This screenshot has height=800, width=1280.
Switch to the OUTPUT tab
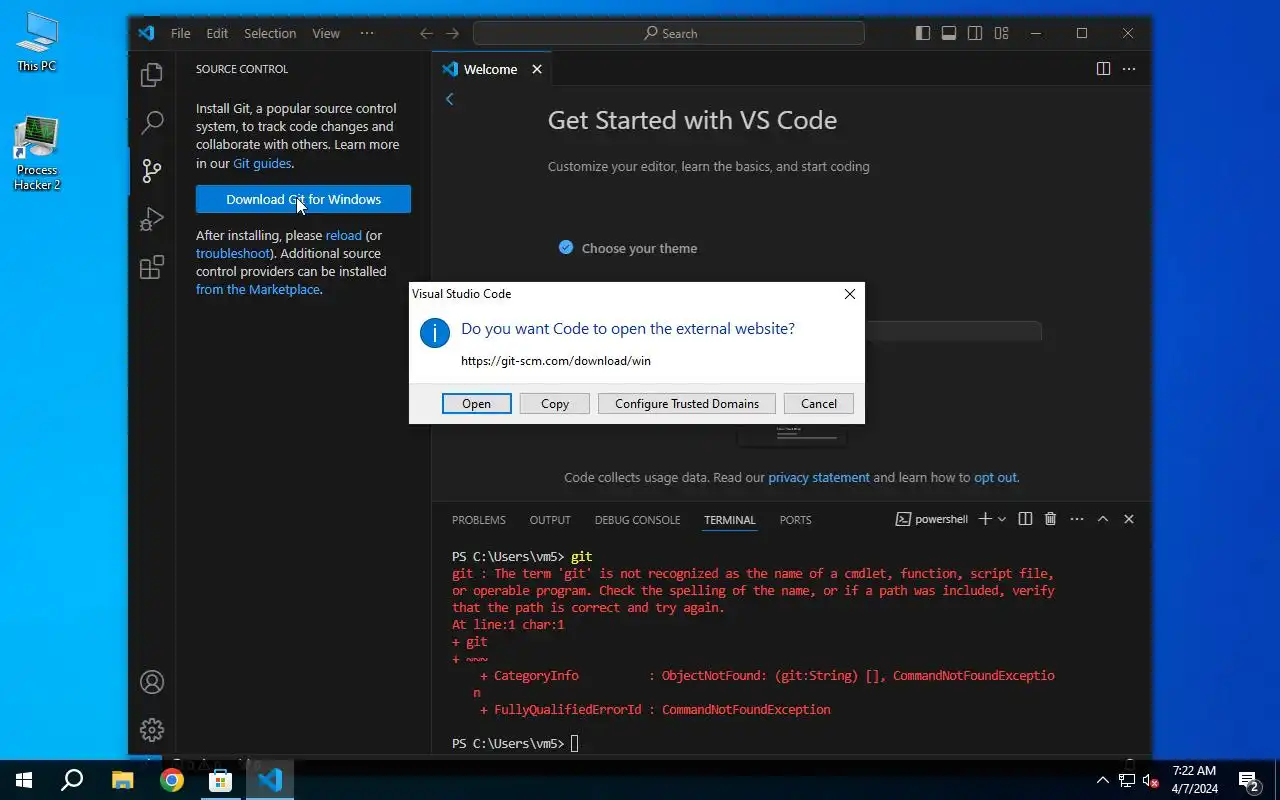pyautogui.click(x=550, y=520)
